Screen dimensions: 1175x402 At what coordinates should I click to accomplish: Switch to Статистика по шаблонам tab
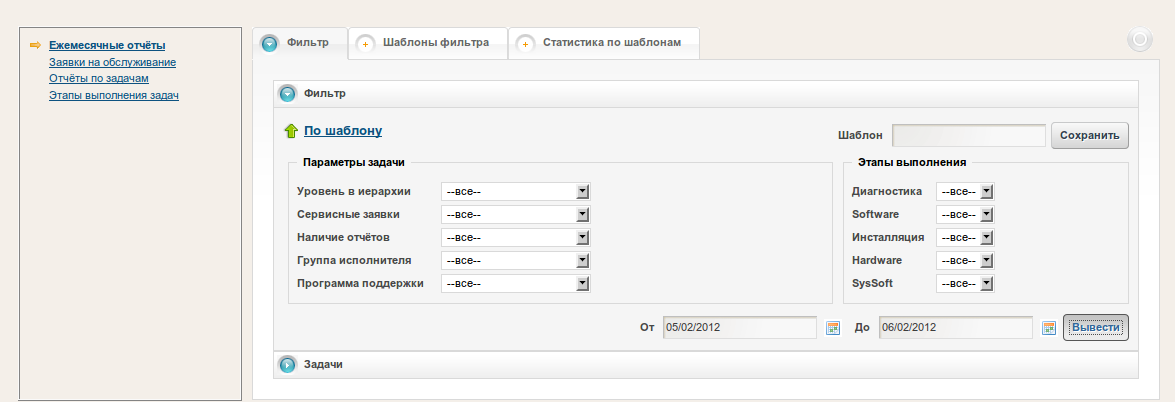pos(603,43)
